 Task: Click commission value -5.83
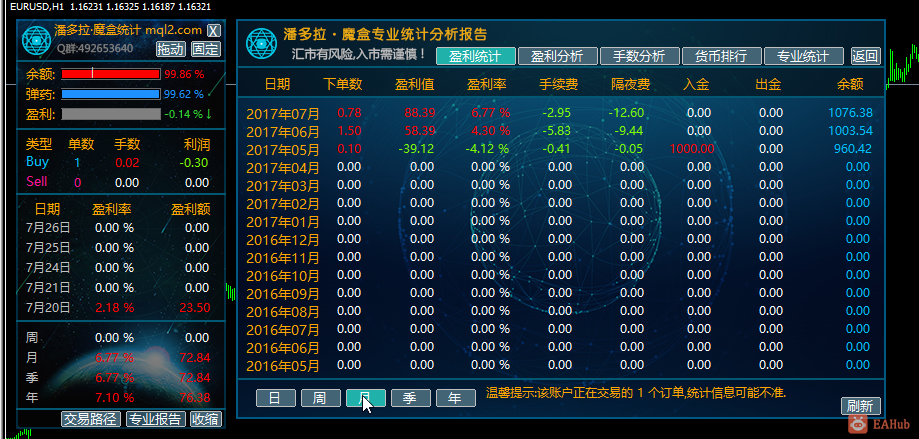coord(557,131)
